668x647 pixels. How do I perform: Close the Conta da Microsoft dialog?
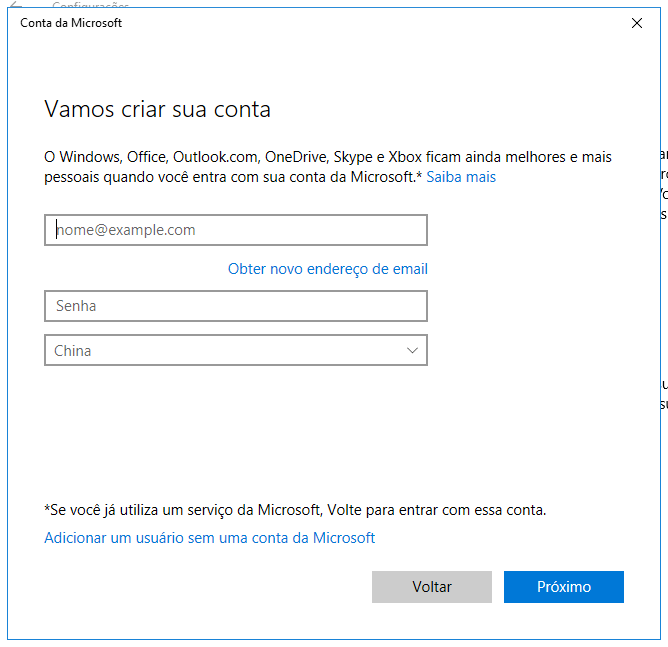tap(637, 23)
